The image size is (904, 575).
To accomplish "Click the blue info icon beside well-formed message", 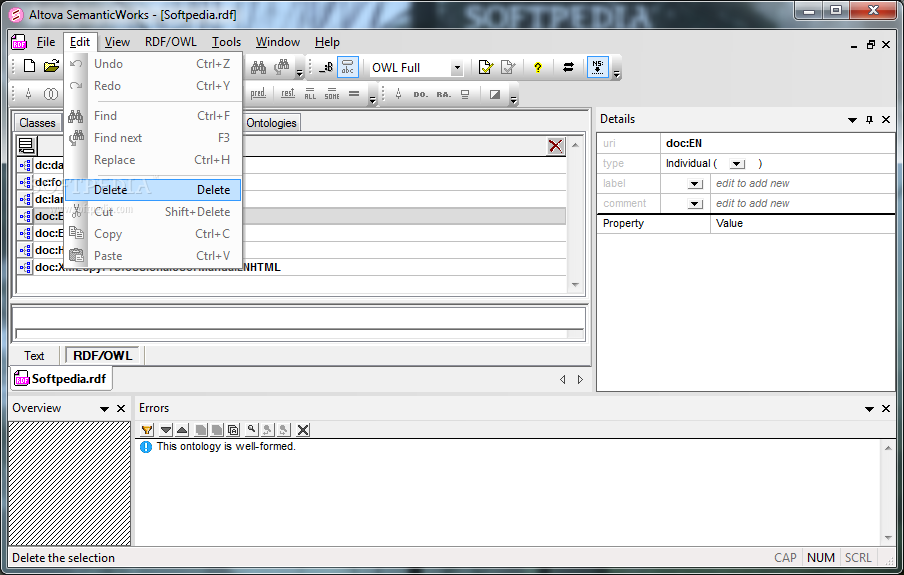I will click(x=146, y=446).
